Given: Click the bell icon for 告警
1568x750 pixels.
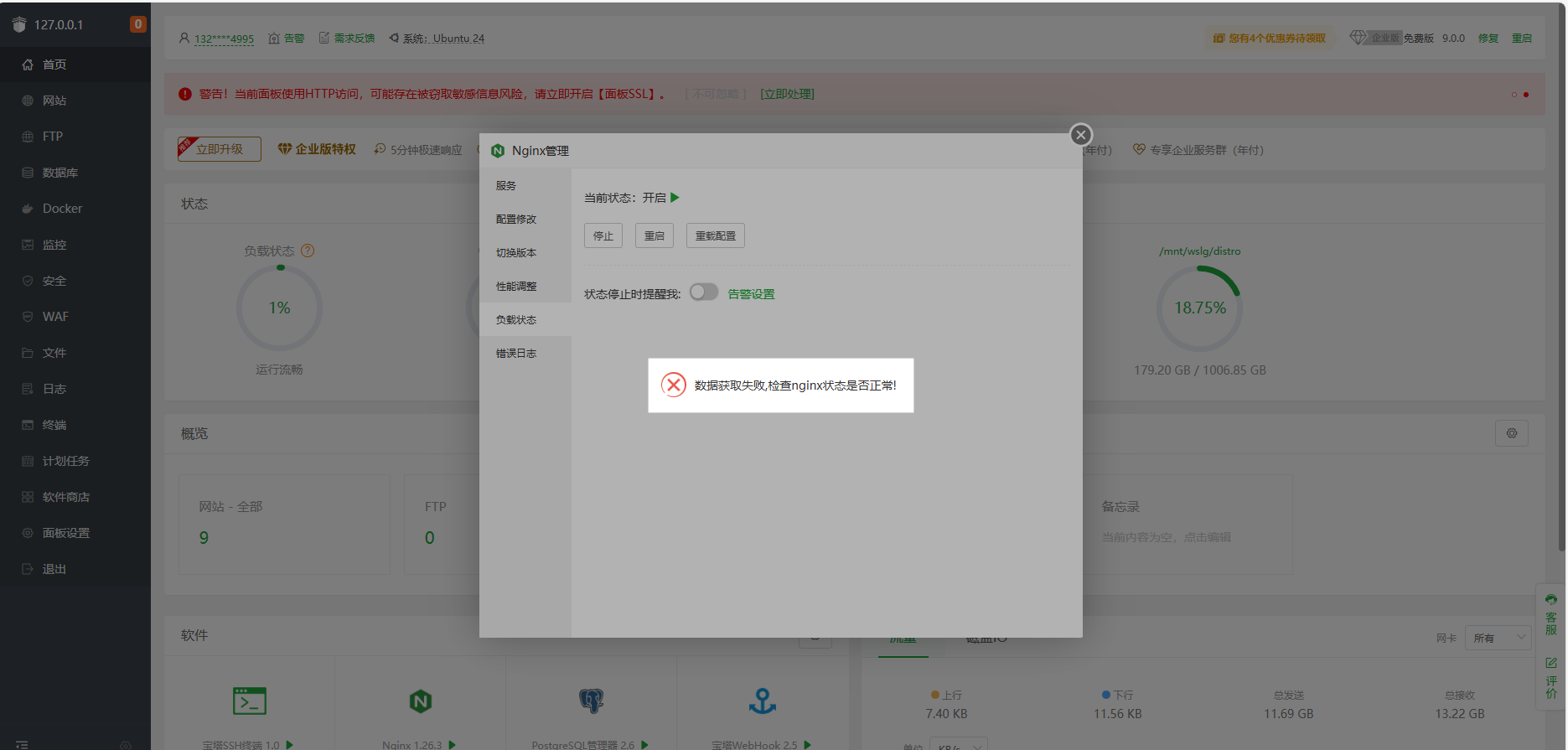Looking at the screenshot, I should (x=274, y=39).
